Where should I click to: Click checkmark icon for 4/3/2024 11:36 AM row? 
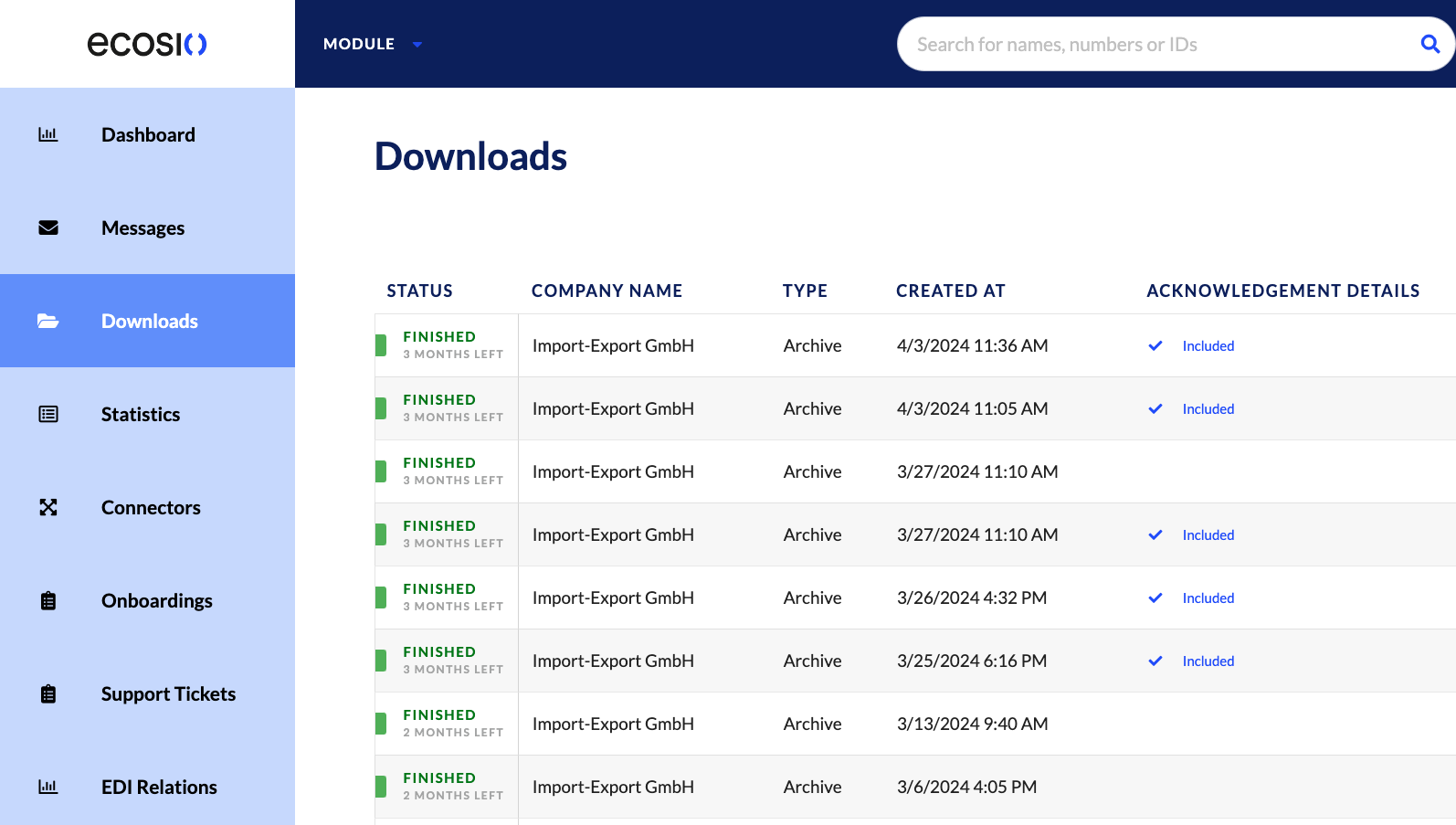point(1155,345)
